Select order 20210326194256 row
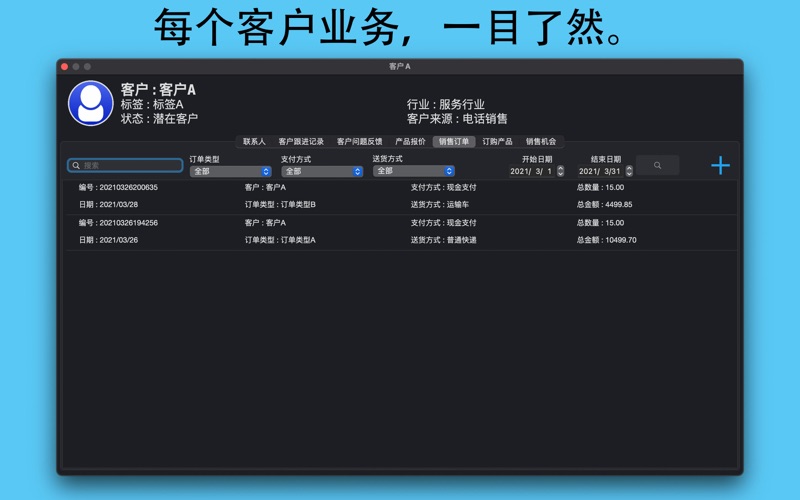 click(x=400, y=232)
